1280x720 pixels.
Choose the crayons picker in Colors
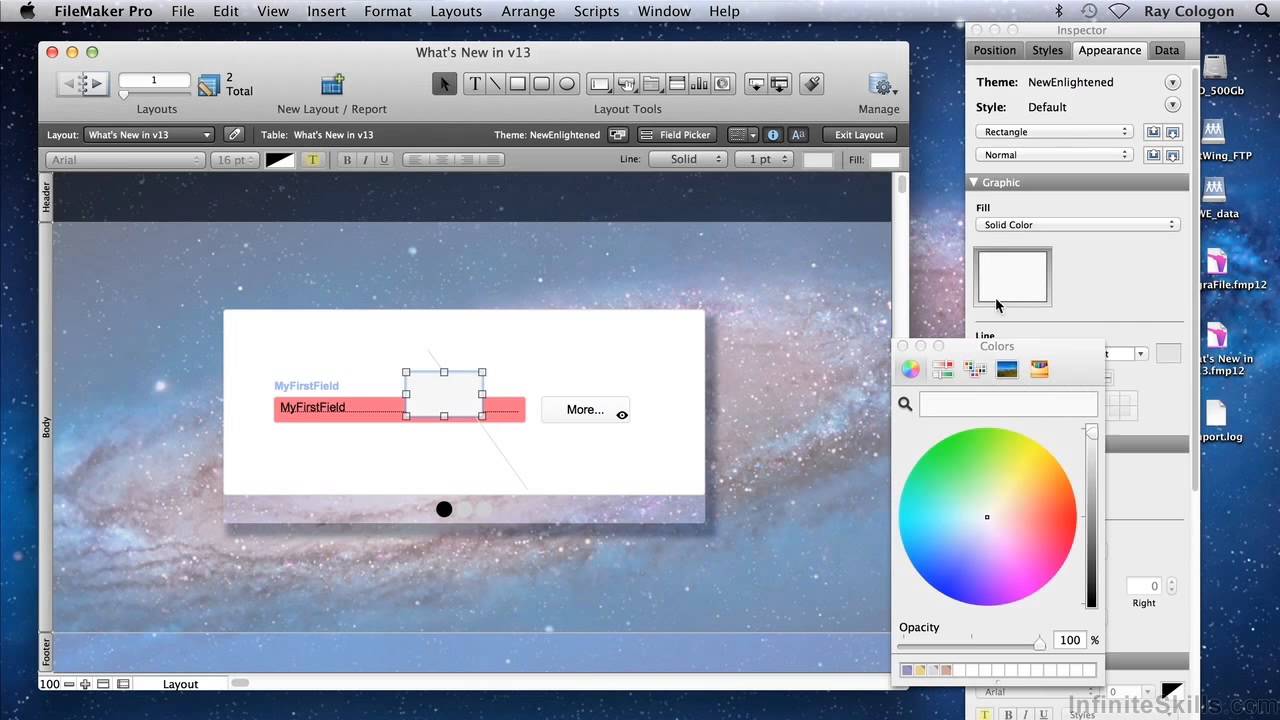coord(1039,369)
